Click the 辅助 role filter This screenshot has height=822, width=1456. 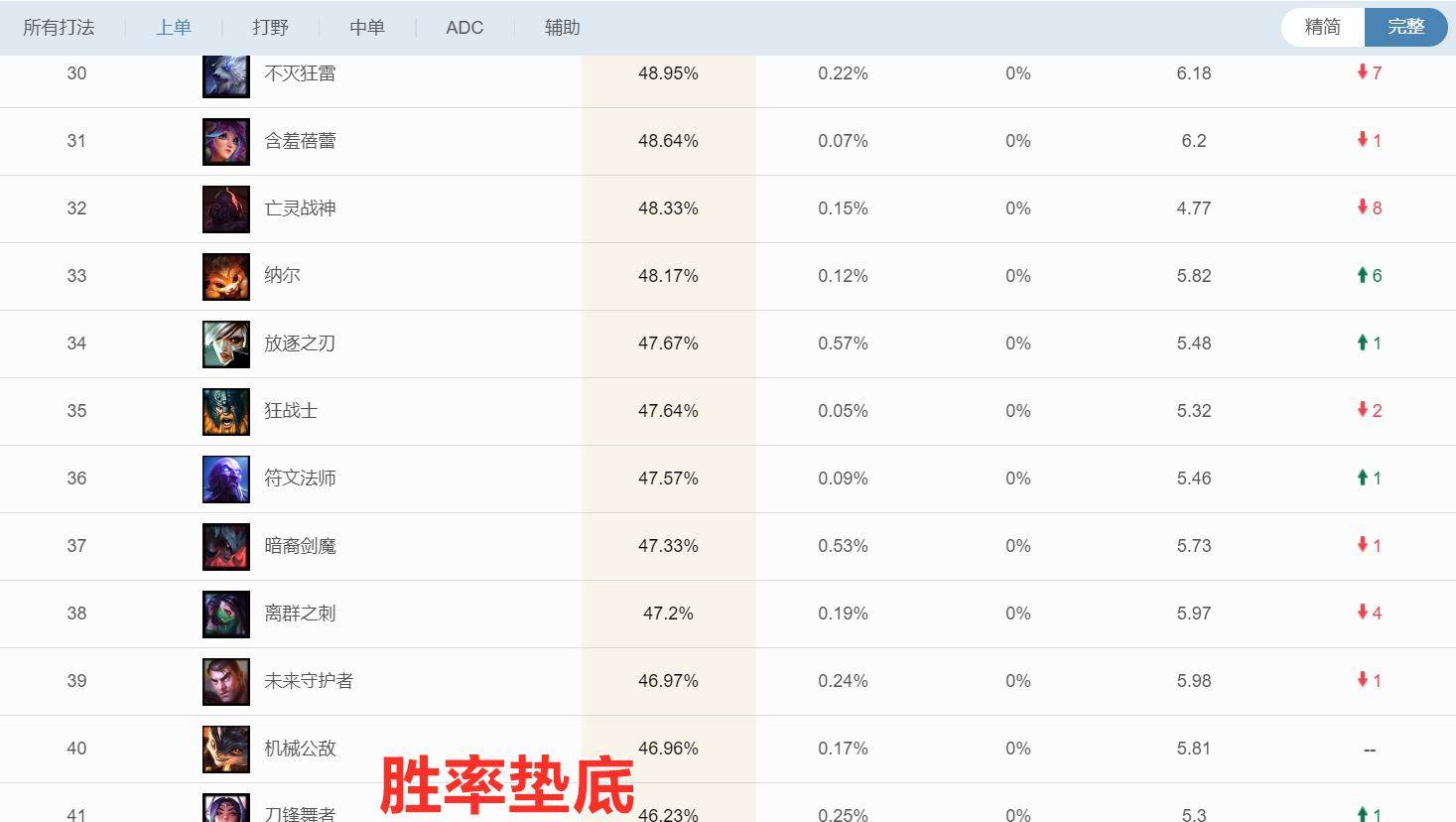tap(561, 28)
